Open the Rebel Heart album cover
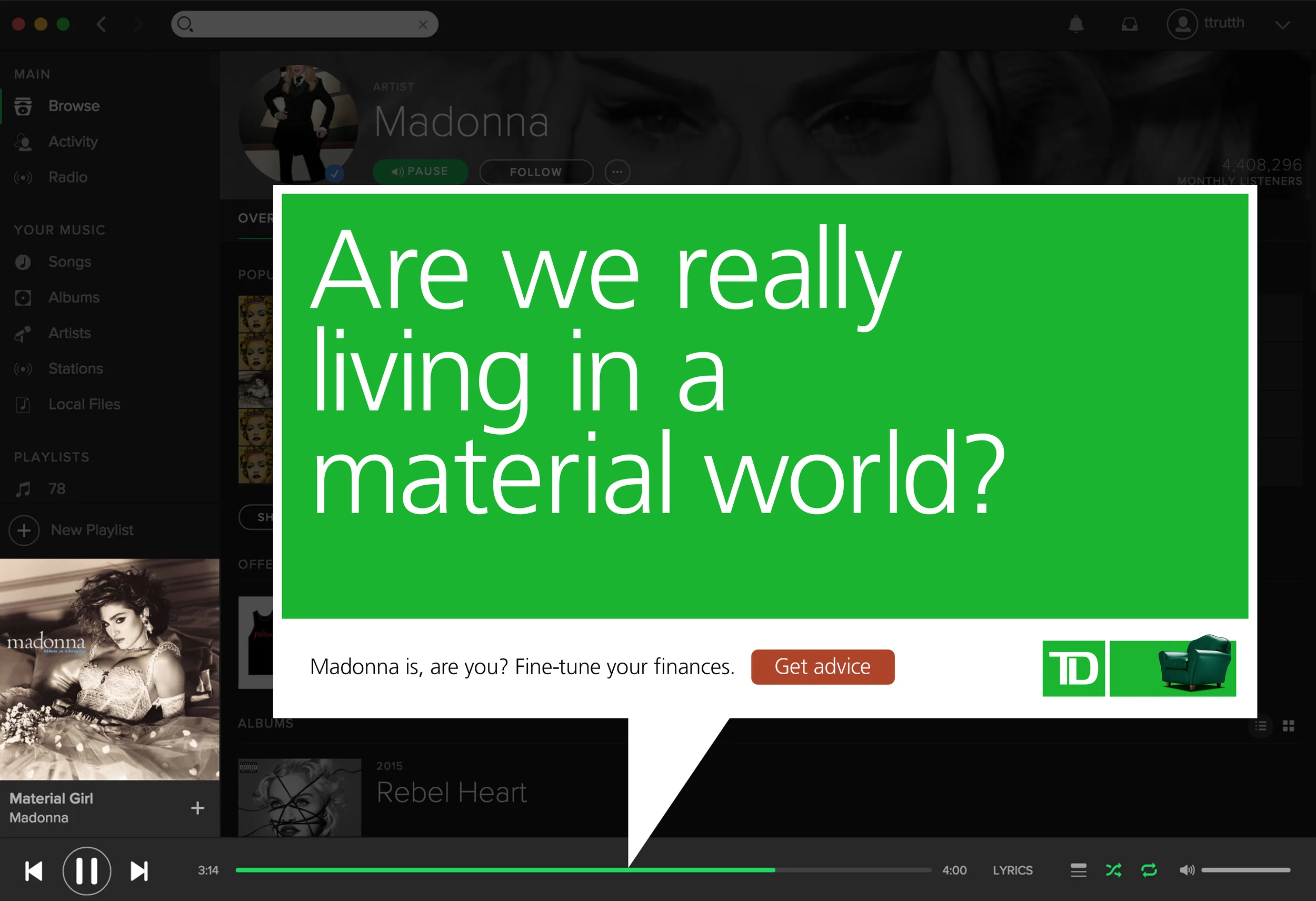1316x901 pixels. pos(300,797)
